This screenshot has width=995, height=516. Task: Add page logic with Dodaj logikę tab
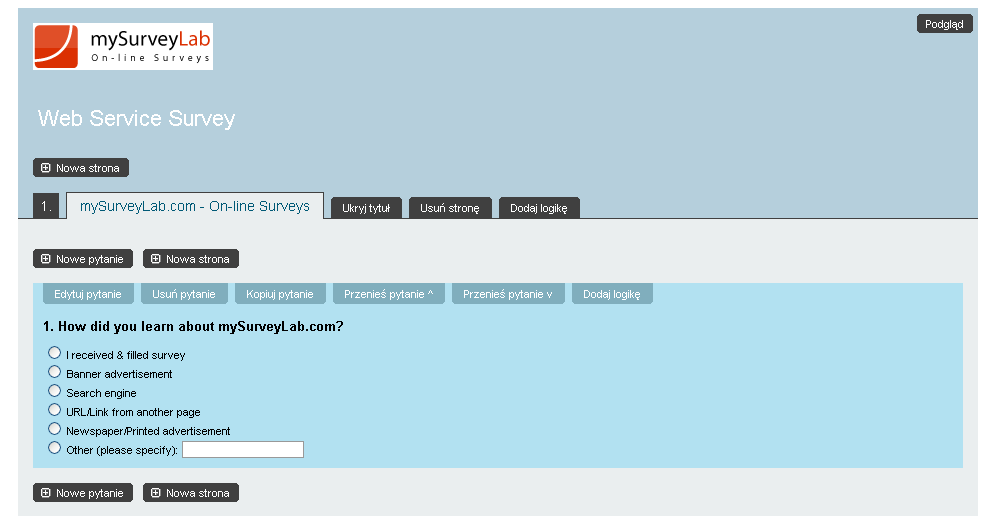(539, 208)
